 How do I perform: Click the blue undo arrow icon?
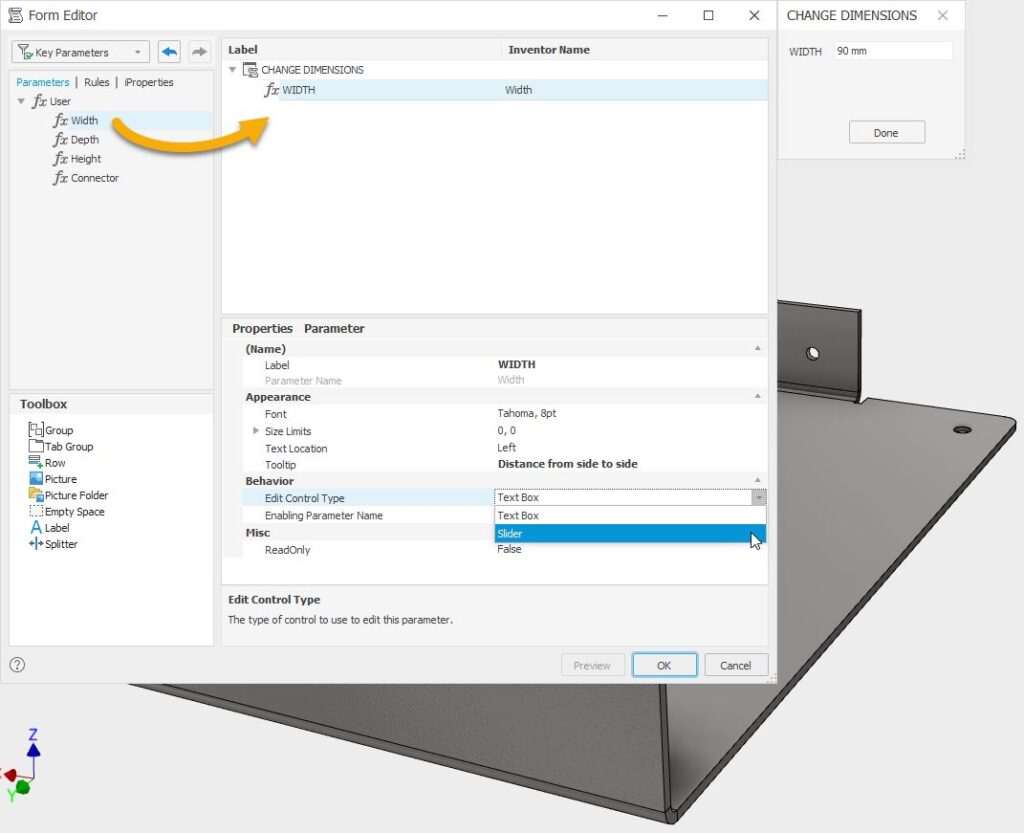pyautogui.click(x=169, y=51)
